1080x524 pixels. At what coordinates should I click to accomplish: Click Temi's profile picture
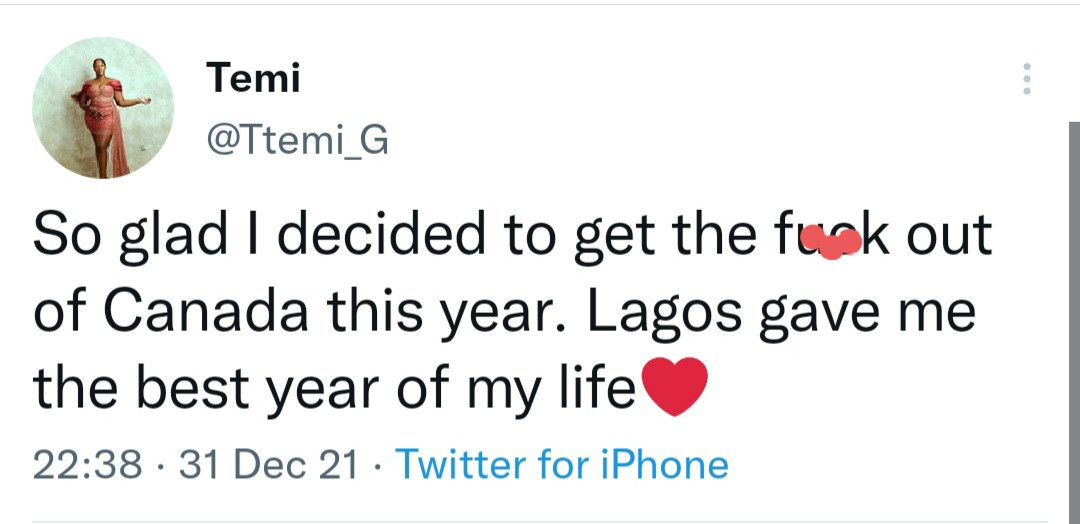point(103,108)
